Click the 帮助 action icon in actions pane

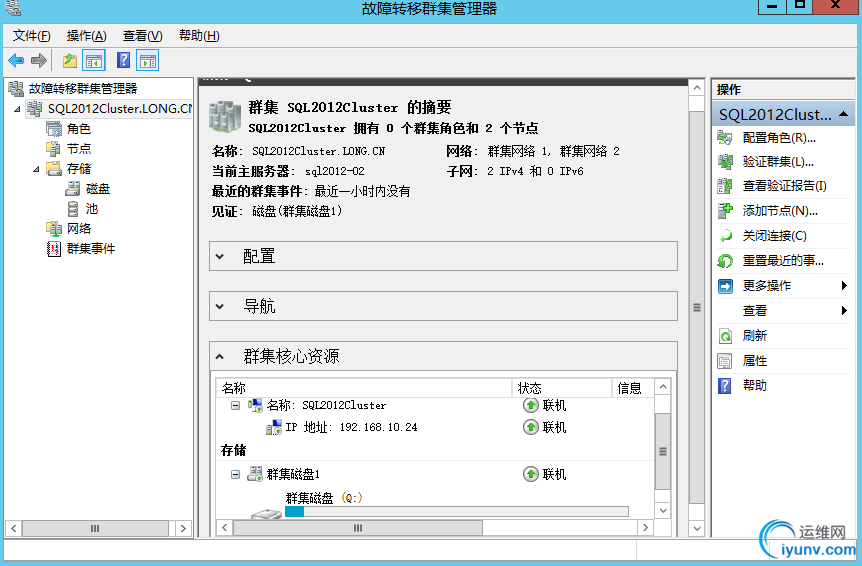tap(725, 386)
